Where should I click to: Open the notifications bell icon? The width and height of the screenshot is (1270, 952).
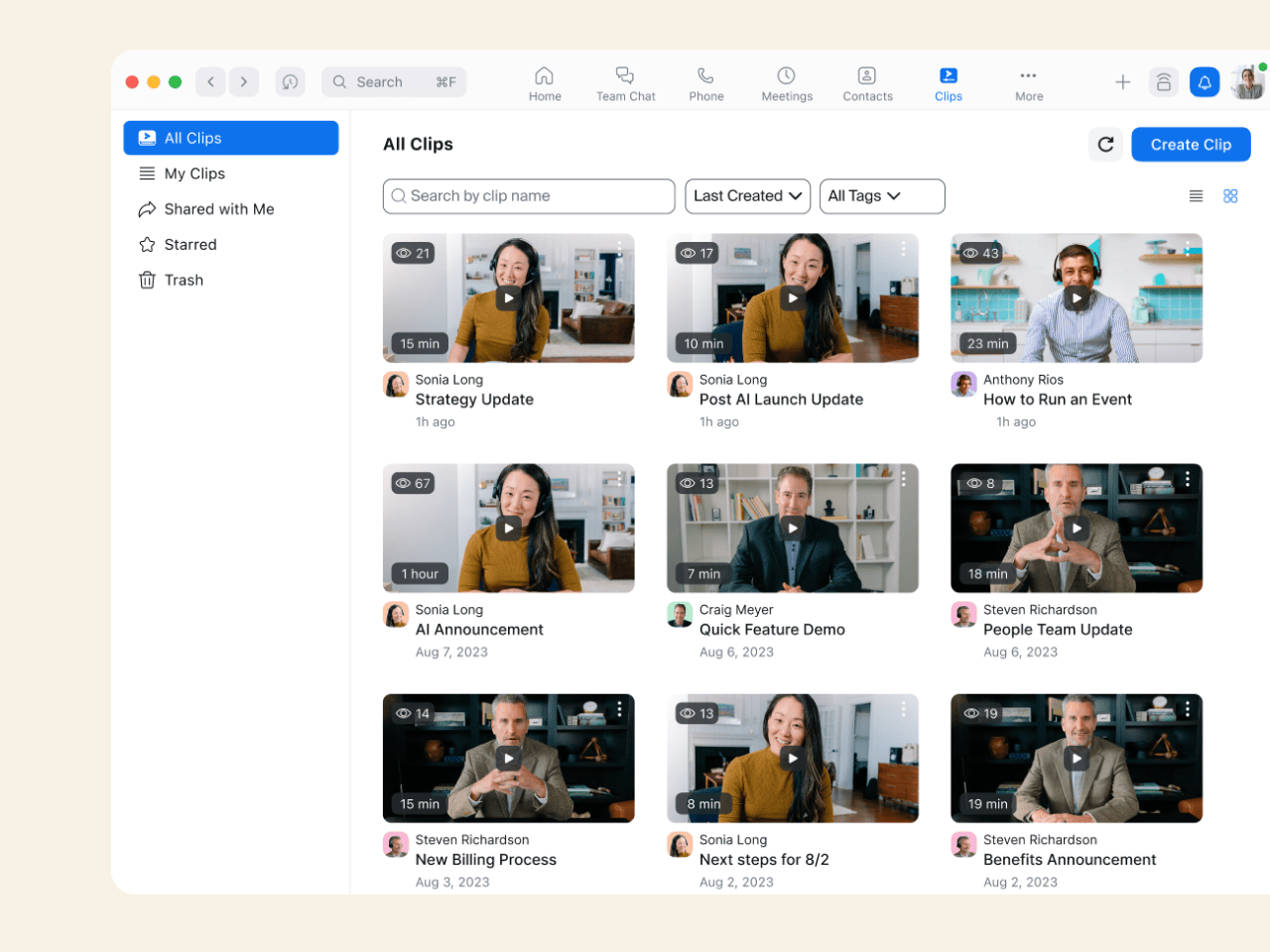[1205, 82]
